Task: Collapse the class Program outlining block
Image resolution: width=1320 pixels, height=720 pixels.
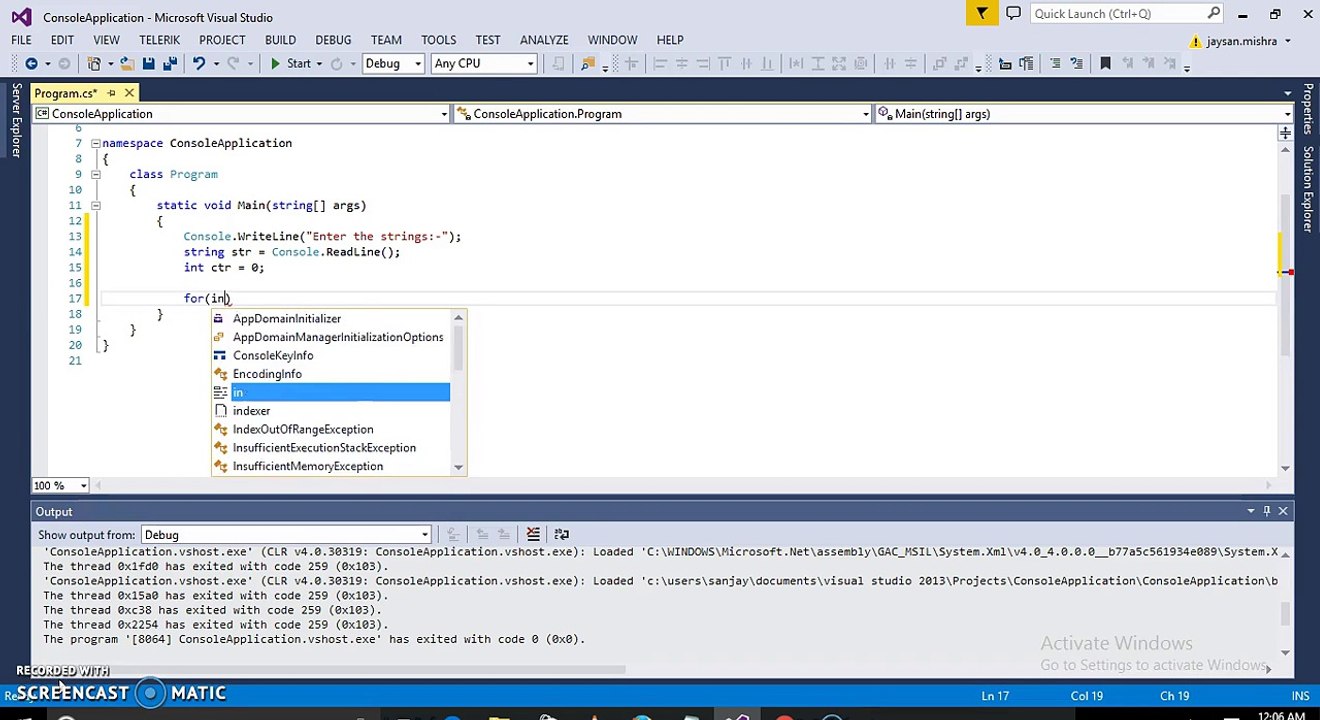Action: click(95, 174)
